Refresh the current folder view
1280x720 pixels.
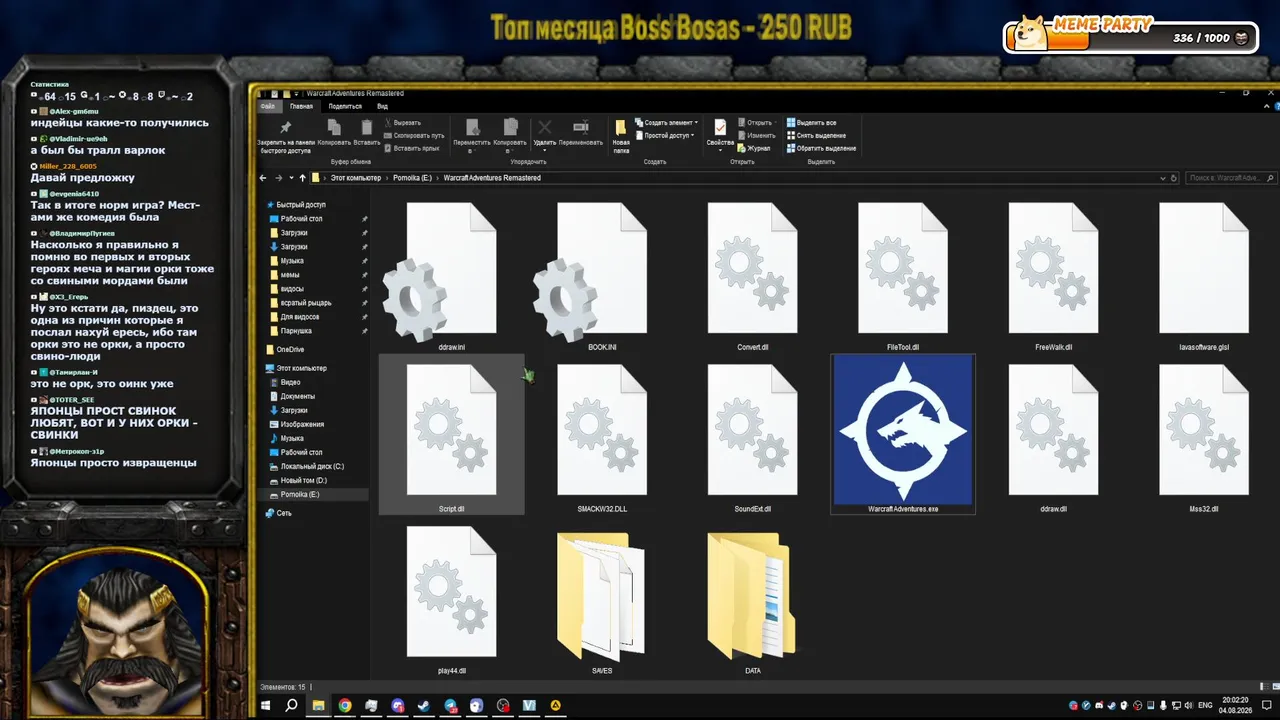pos(1174,178)
